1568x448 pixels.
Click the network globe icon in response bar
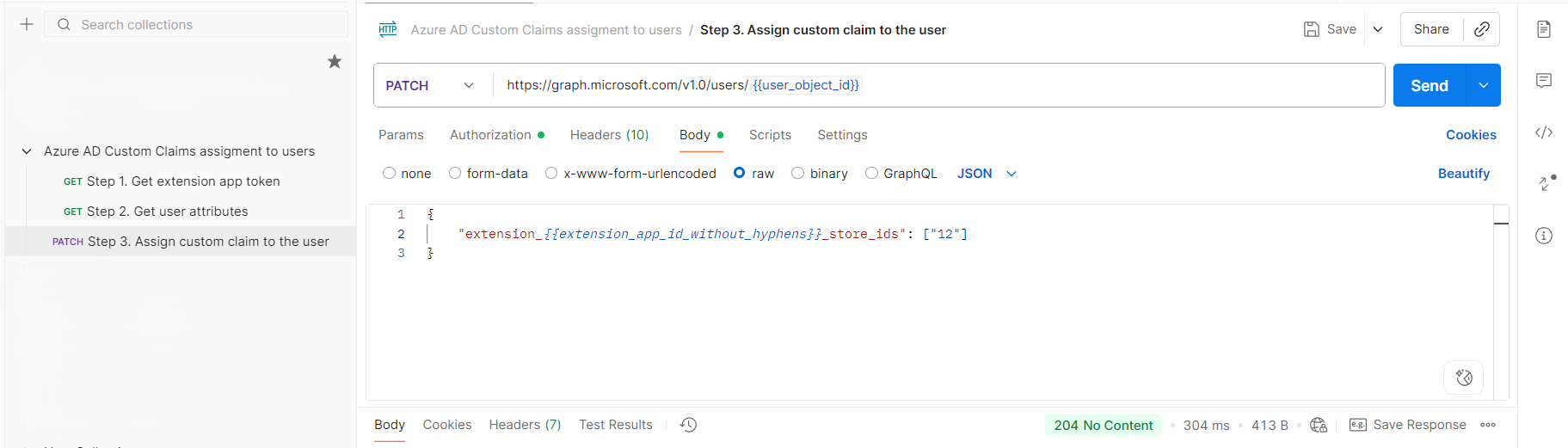1319,425
